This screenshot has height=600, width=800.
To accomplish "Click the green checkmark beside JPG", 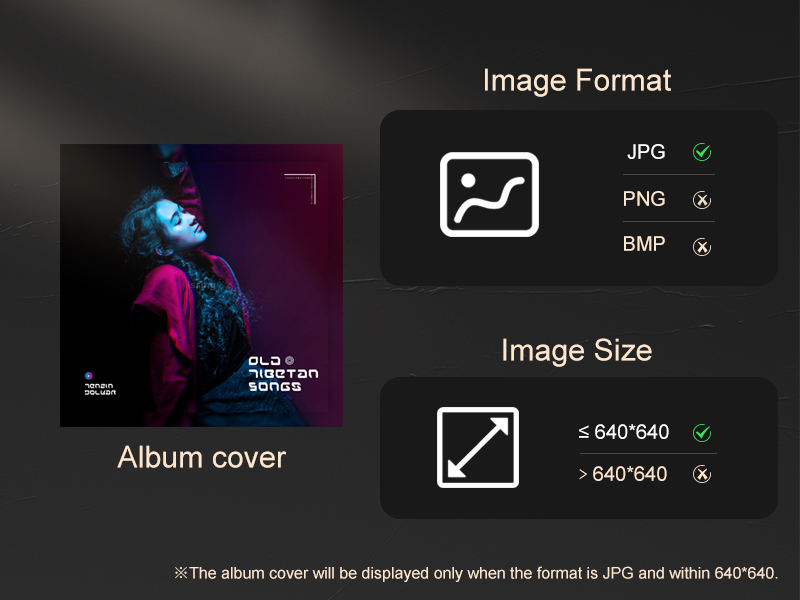I will (x=702, y=152).
